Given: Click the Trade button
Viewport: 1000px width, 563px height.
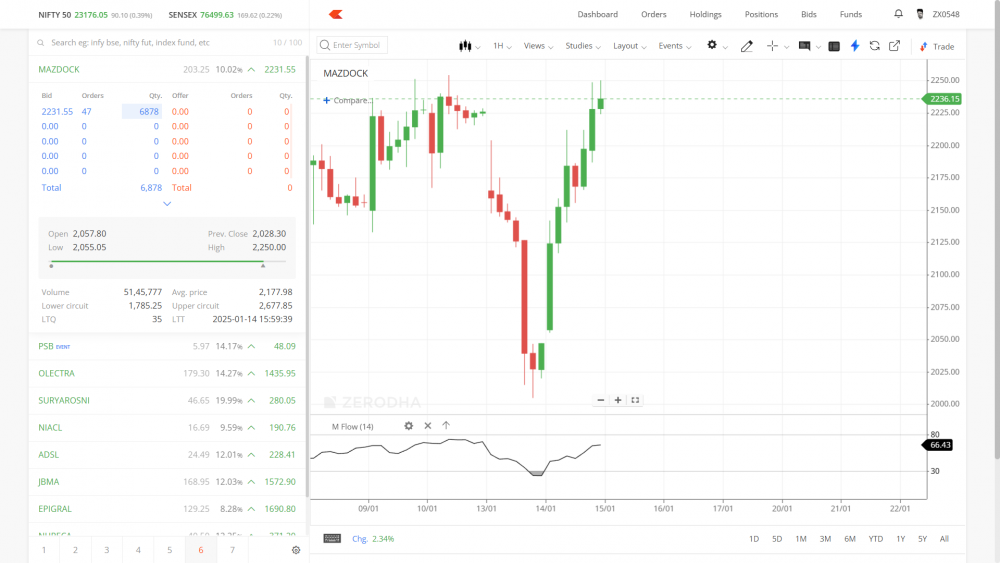Looking at the screenshot, I should pos(937,47).
